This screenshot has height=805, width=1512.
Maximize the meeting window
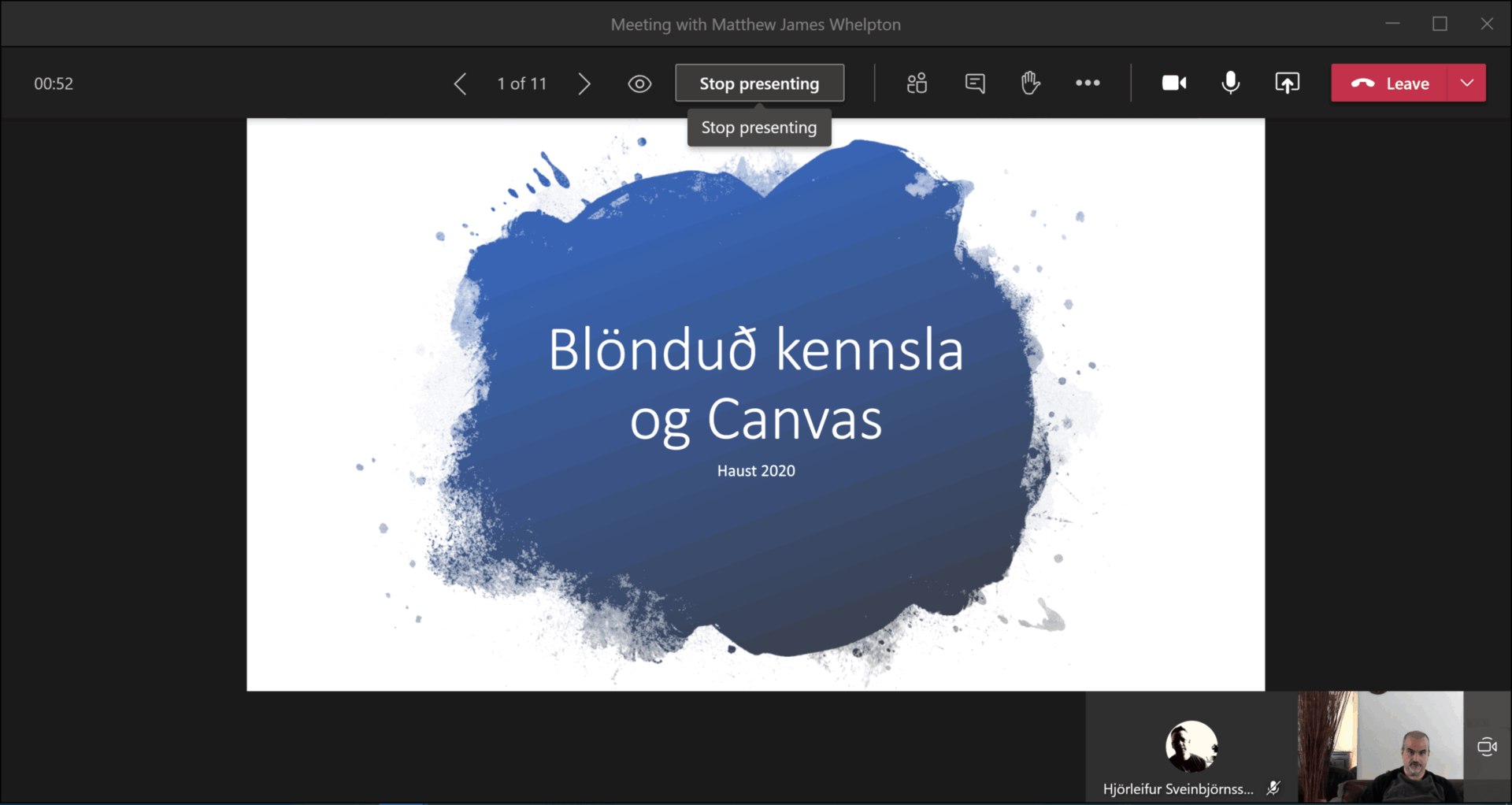(x=1440, y=24)
